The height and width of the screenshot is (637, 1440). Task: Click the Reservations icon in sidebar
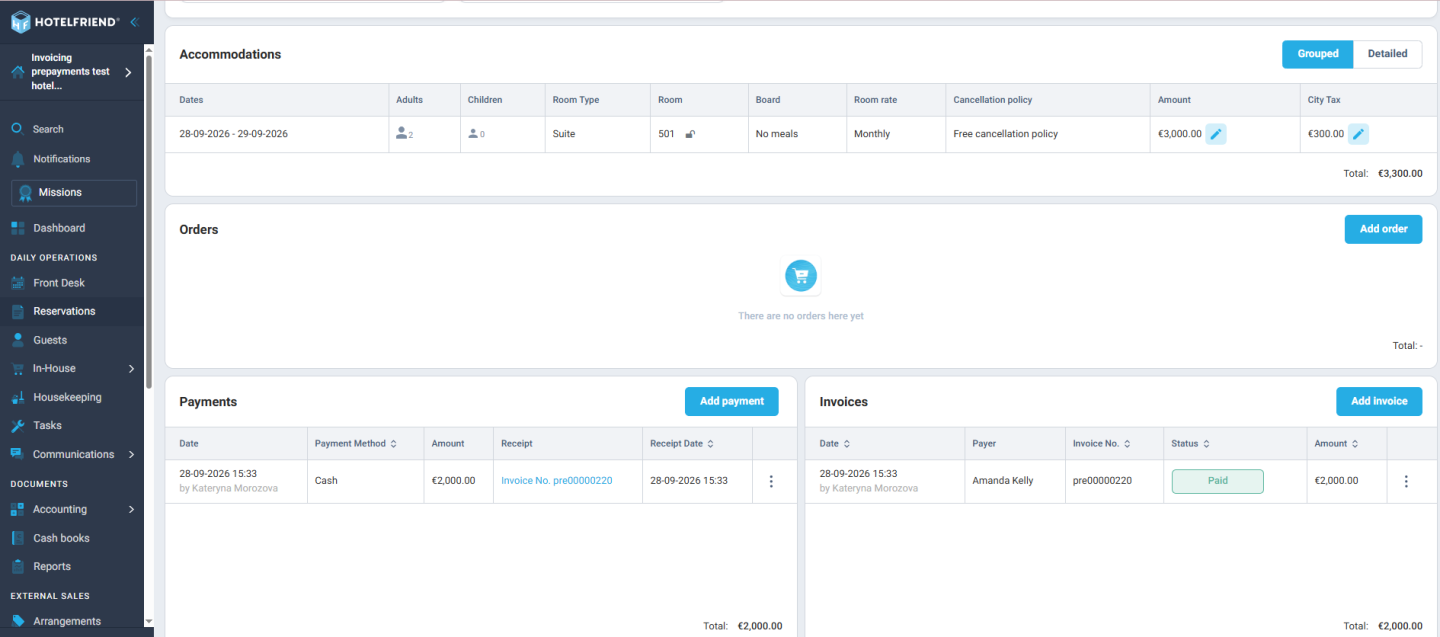tap(17, 311)
